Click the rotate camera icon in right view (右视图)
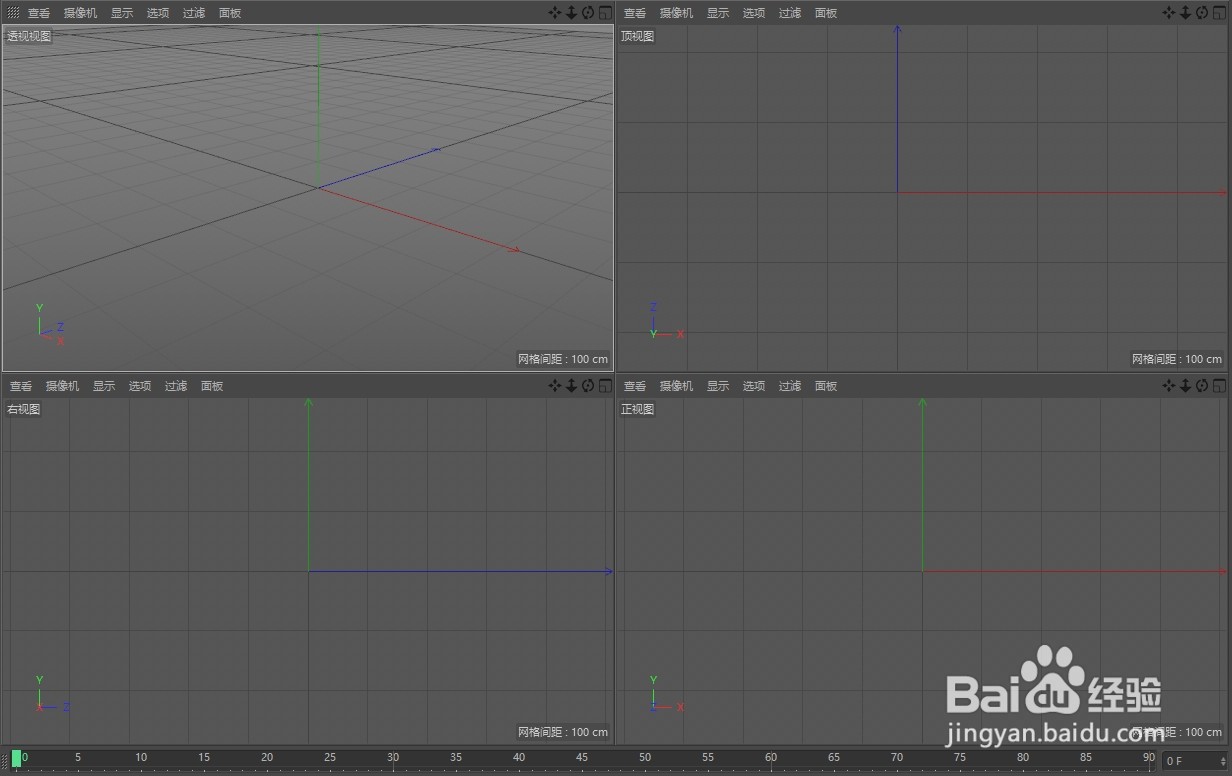Image resolution: width=1232 pixels, height=776 pixels. 588,386
